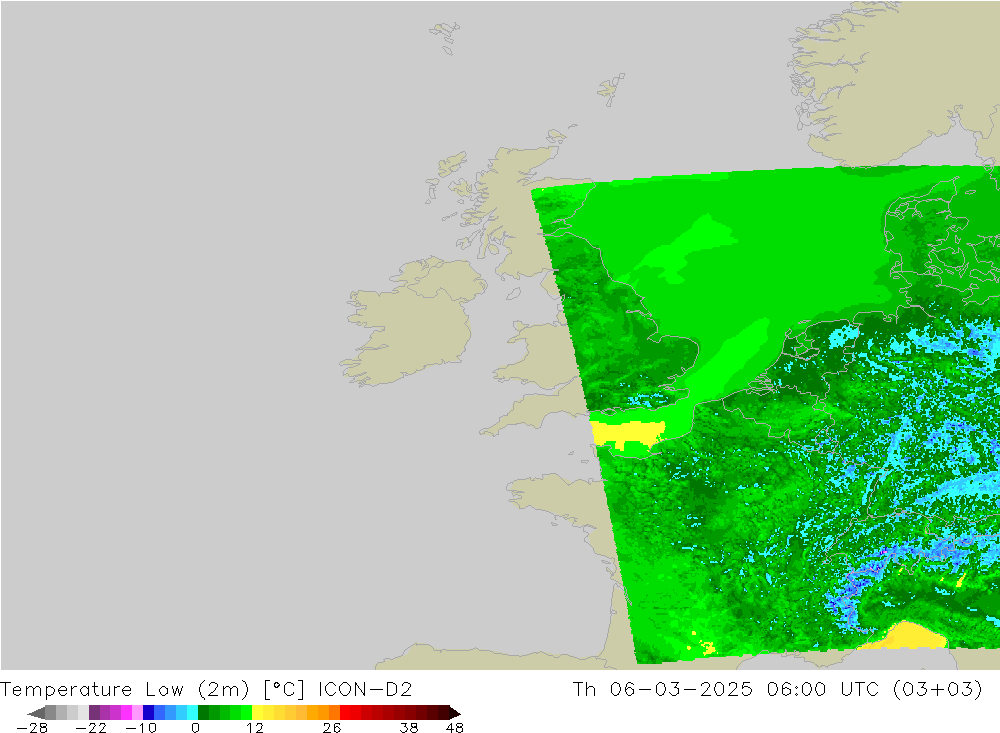Click the yellow patch on the Mediterranean coast

point(906,637)
